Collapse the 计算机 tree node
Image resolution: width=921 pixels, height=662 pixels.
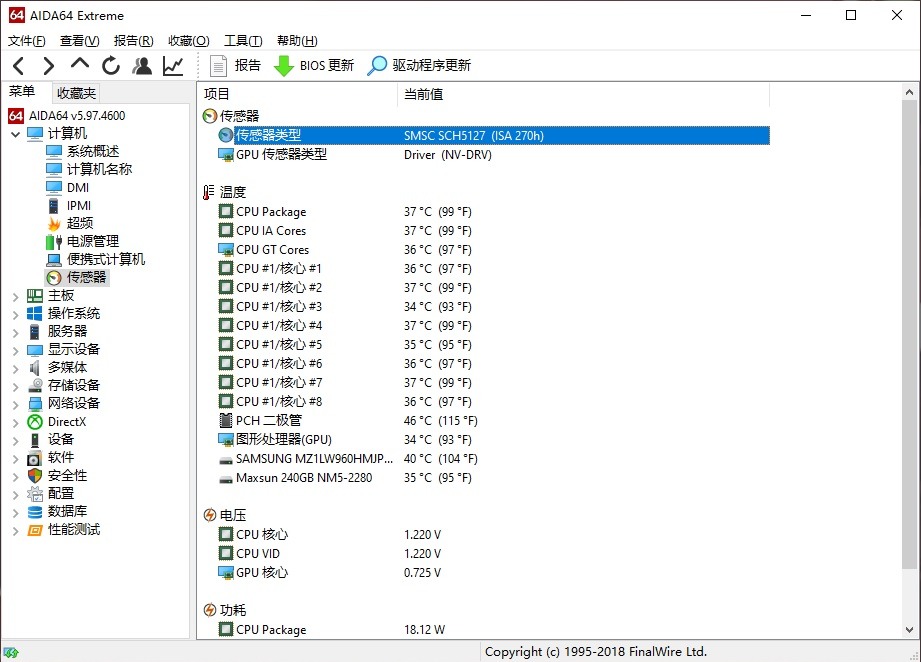pyautogui.click(x=16, y=134)
